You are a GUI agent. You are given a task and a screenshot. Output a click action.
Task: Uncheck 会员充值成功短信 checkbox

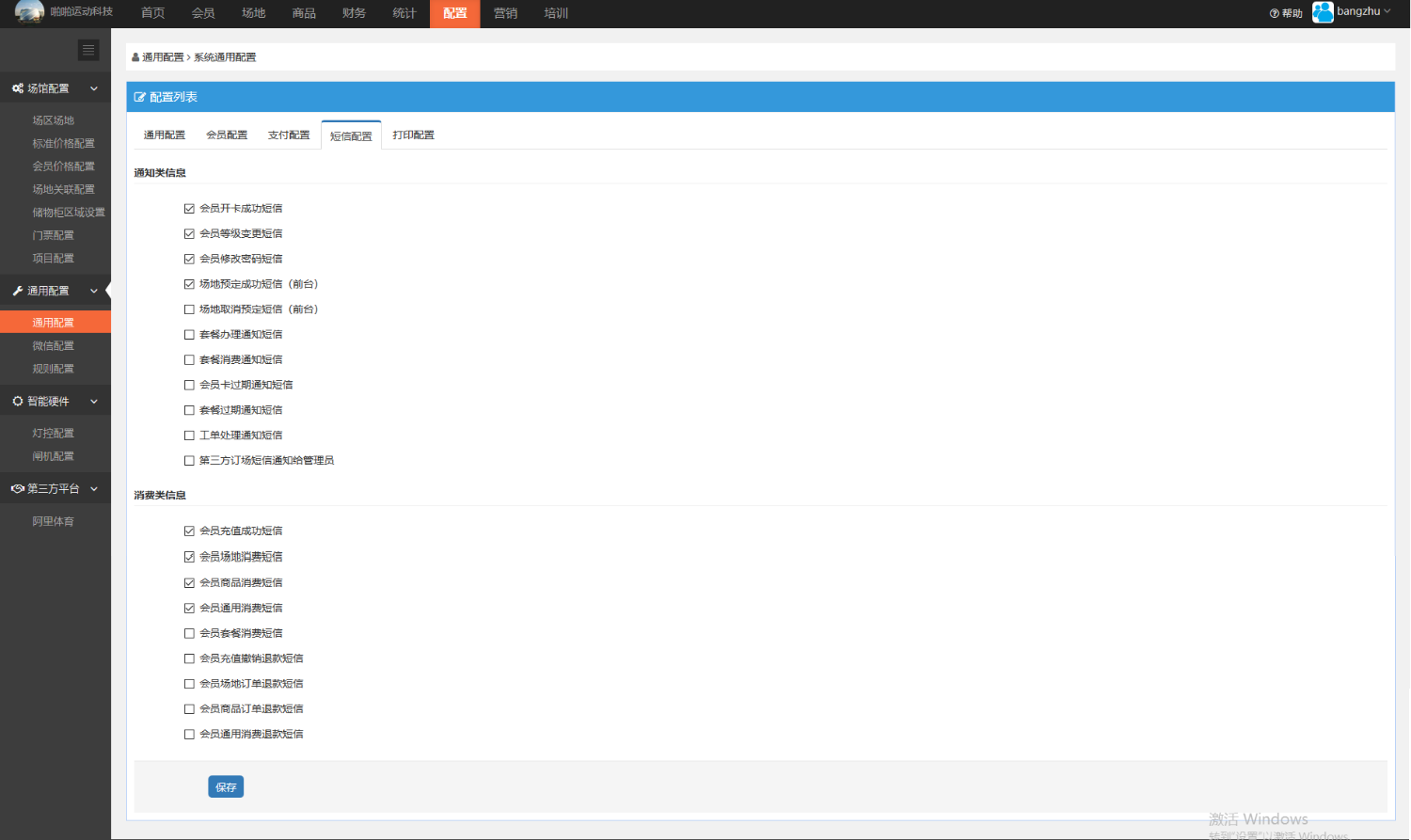(x=189, y=531)
